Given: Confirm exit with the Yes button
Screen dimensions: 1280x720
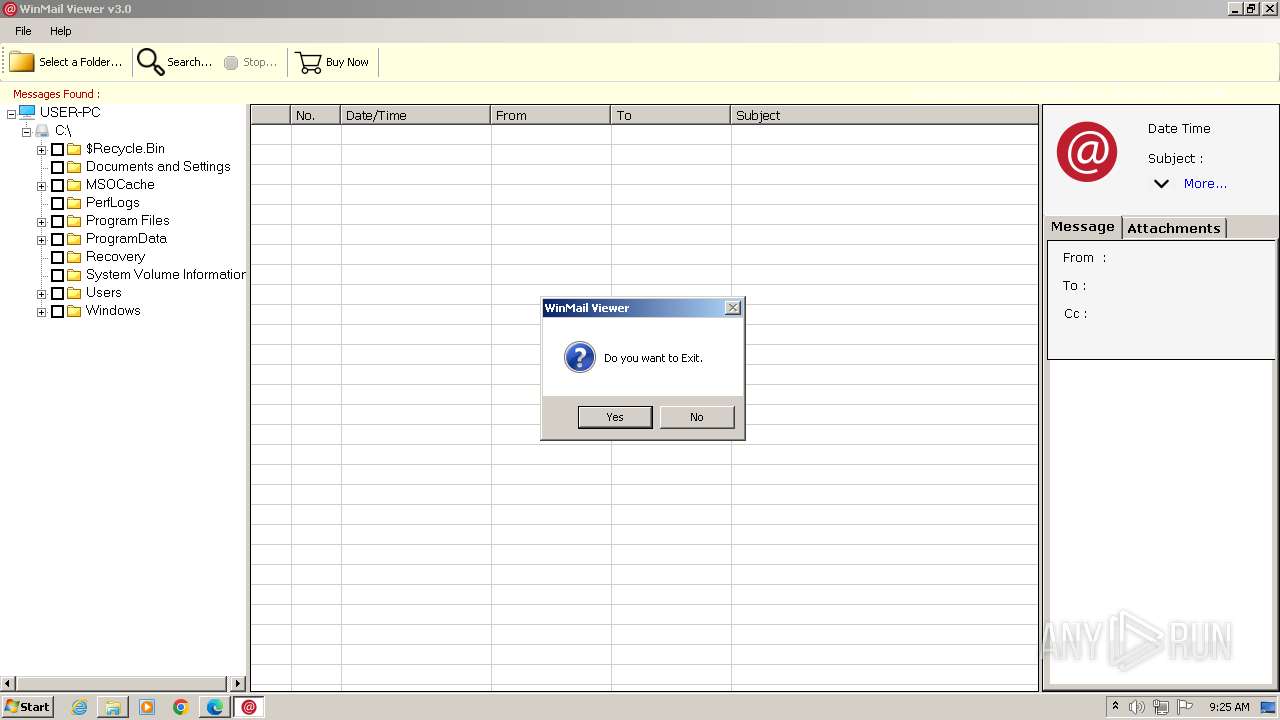Looking at the screenshot, I should pyautogui.click(x=615, y=417).
